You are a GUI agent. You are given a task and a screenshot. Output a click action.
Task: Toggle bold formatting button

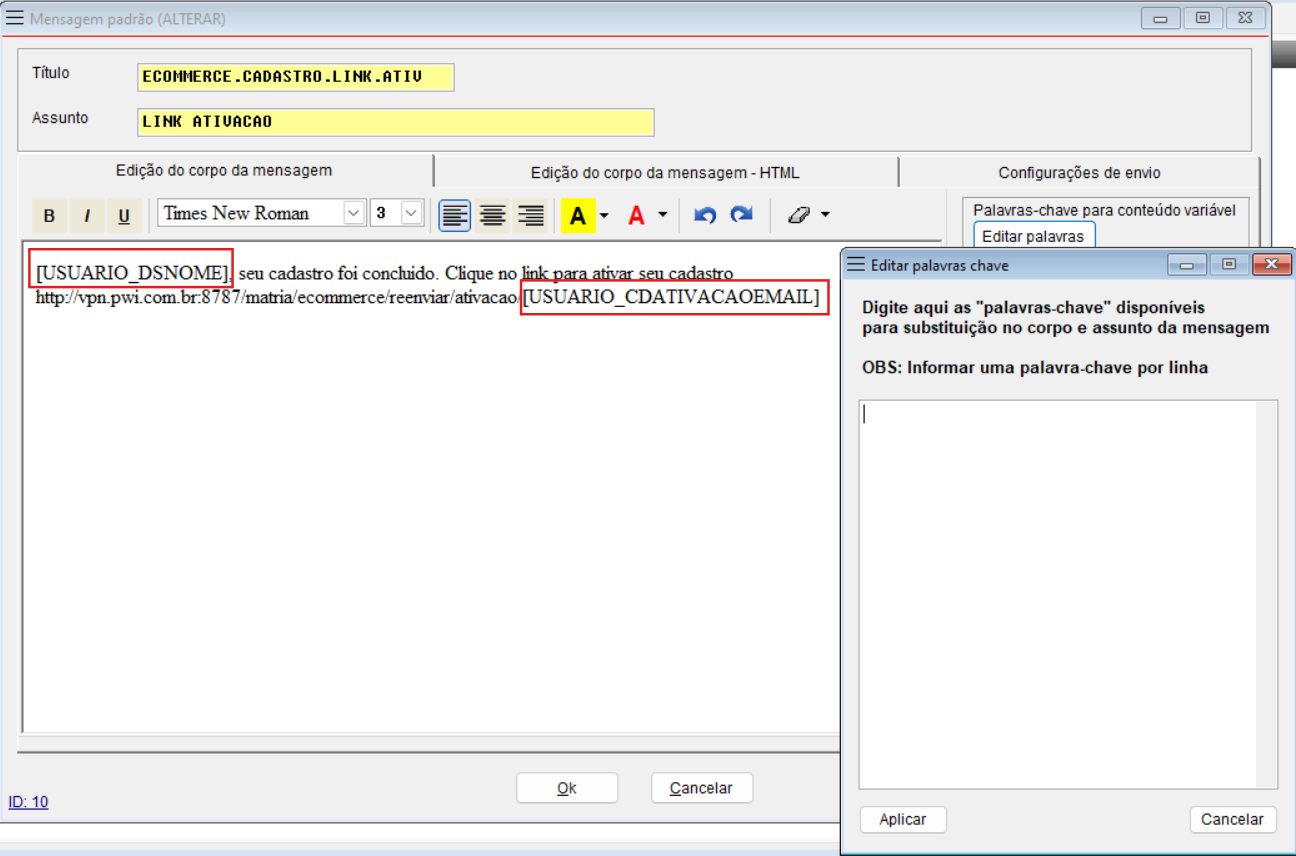click(49, 215)
